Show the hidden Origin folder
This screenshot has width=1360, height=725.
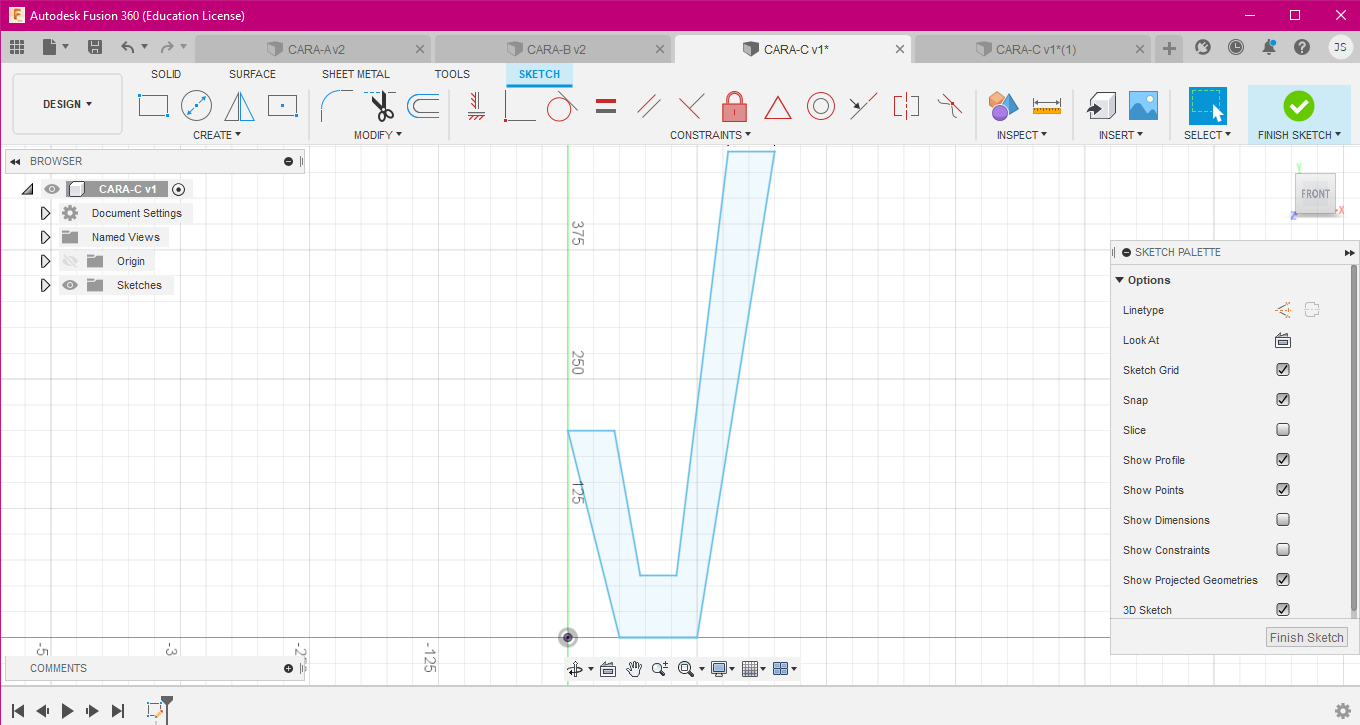point(70,261)
